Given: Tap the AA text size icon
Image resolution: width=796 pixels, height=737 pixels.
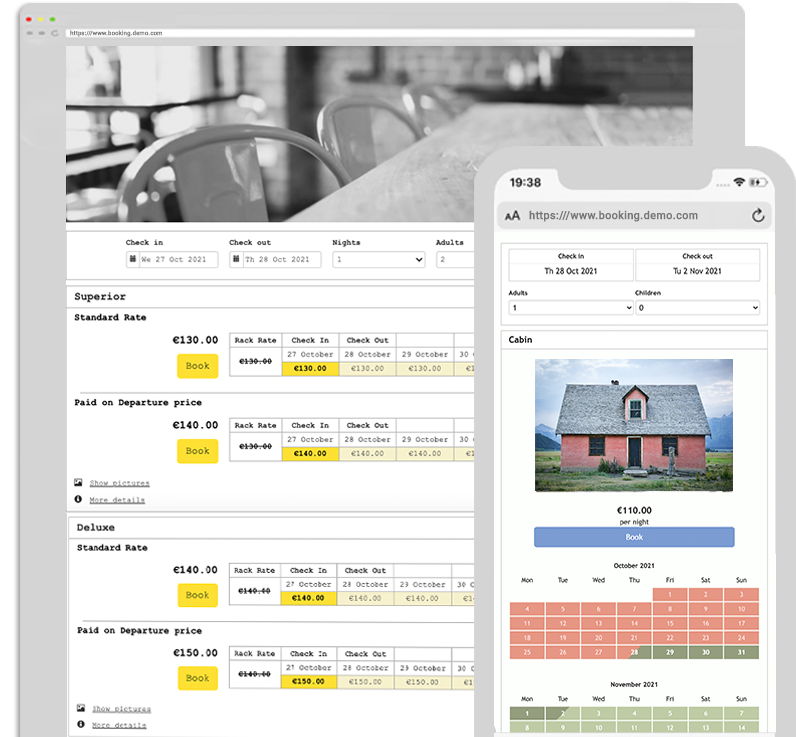Looking at the screenshot, I should click(512, 216).
